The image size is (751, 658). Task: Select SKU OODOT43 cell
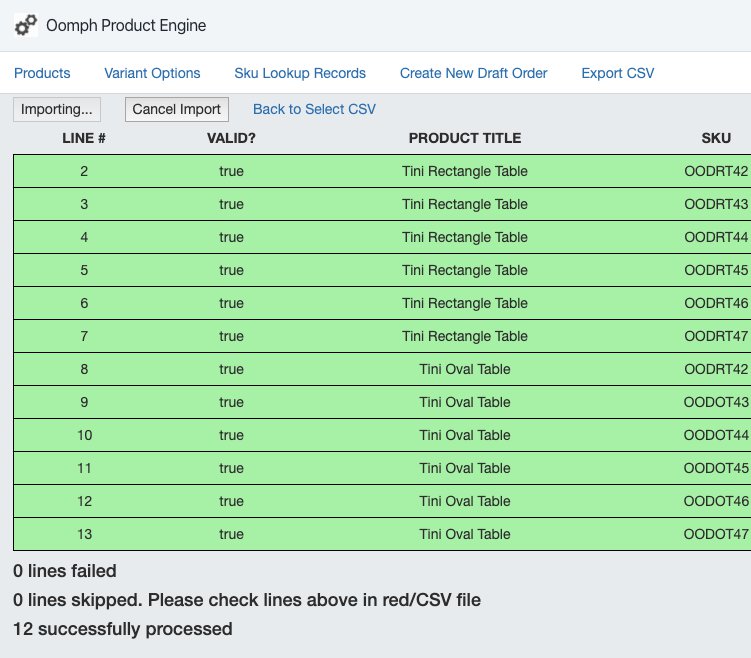point(716,402)
